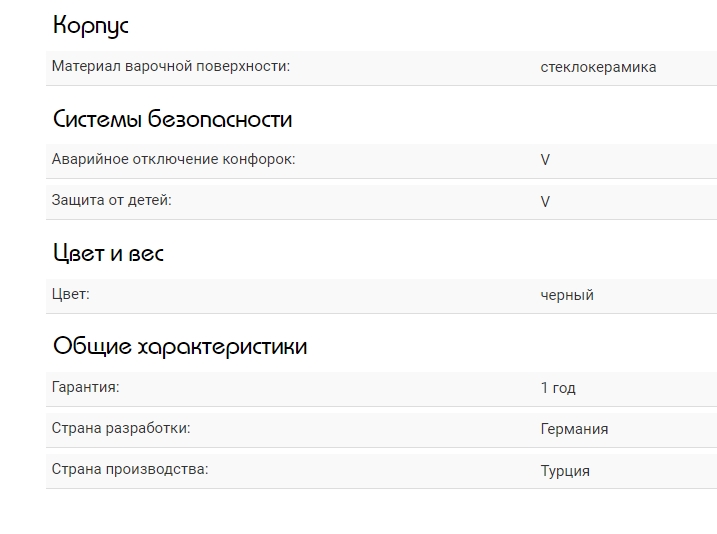This screenshot has width=717, height=534.
Task: Select the Турция value
Action: [565, 470]
